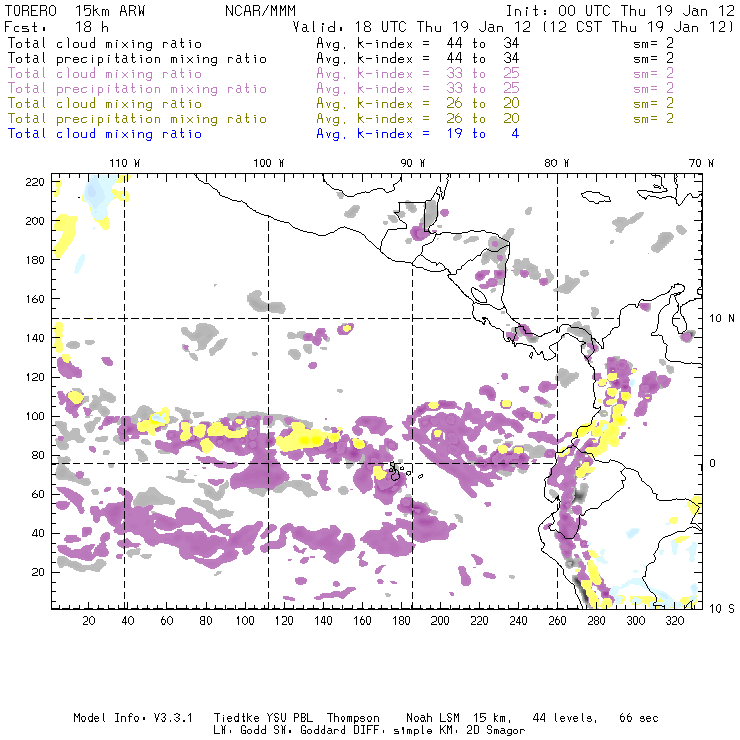This screenshot has width=740, height=740.
Task: Select "20" on the horizontal axis
Action: tap(89, 621)
